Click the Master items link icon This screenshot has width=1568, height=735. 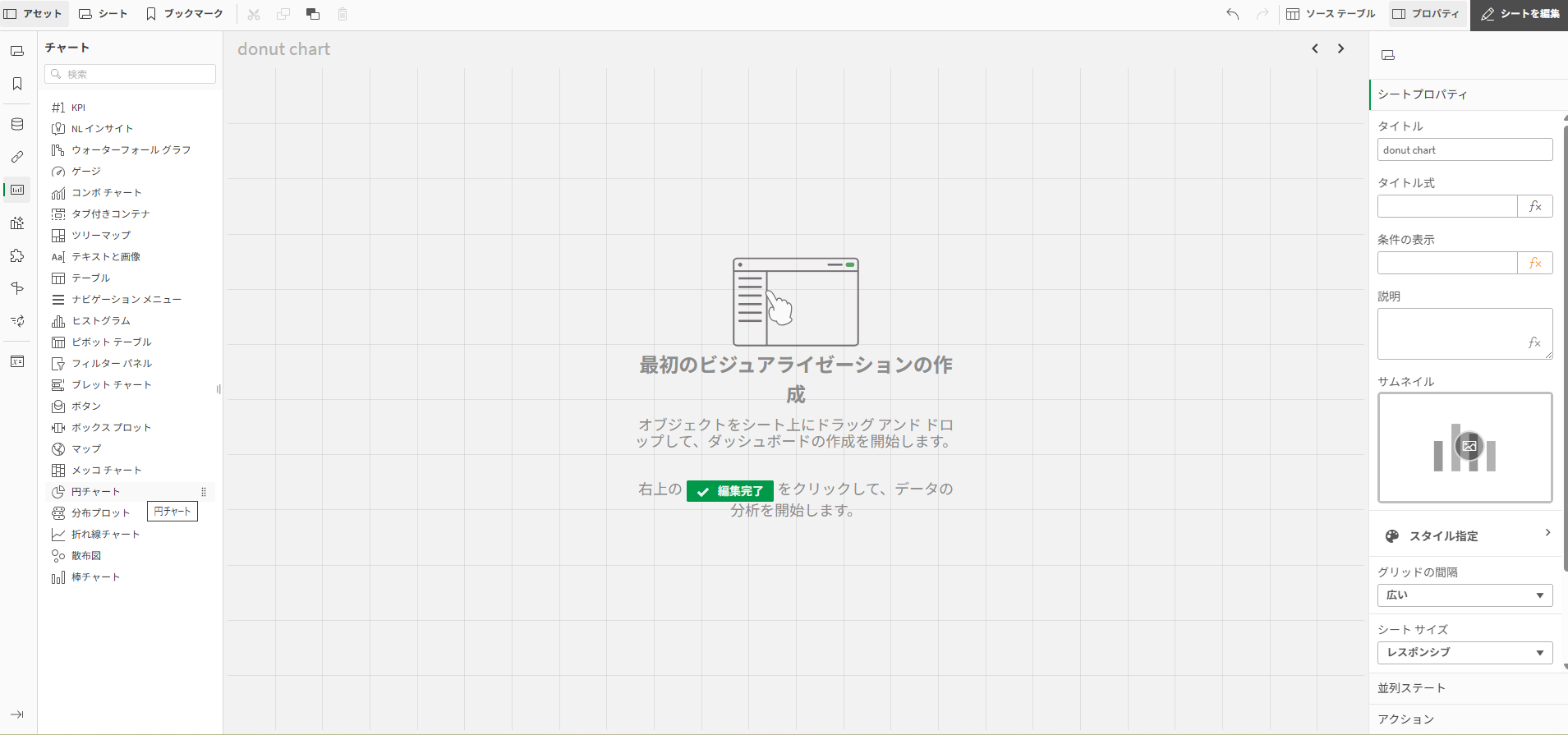(17, 157)
